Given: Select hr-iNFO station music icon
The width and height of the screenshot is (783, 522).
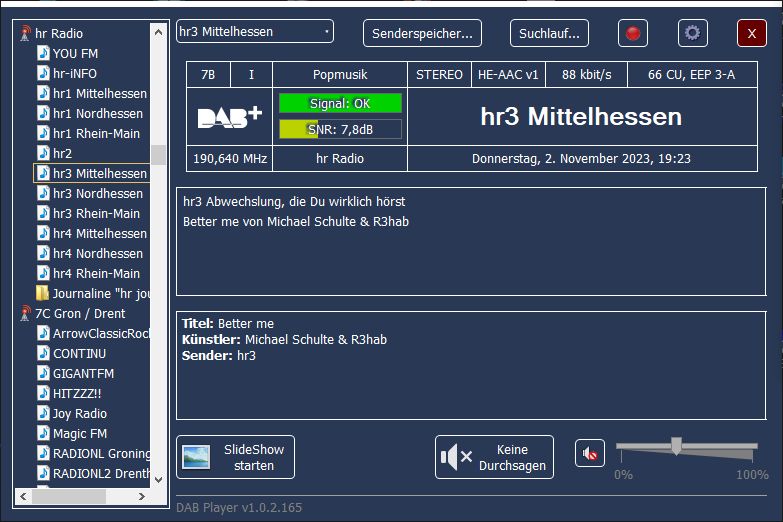Looking at the screenshot, I should click(x=43, y=73).
